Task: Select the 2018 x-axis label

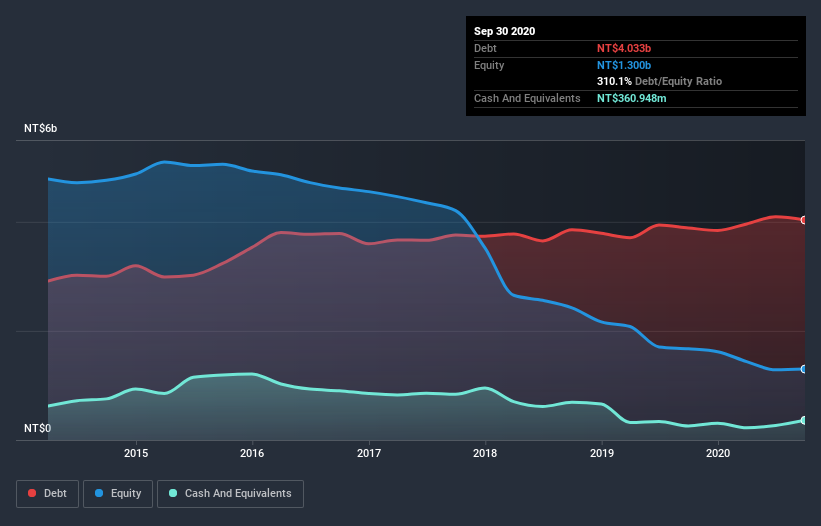Action: coord(485,453)
